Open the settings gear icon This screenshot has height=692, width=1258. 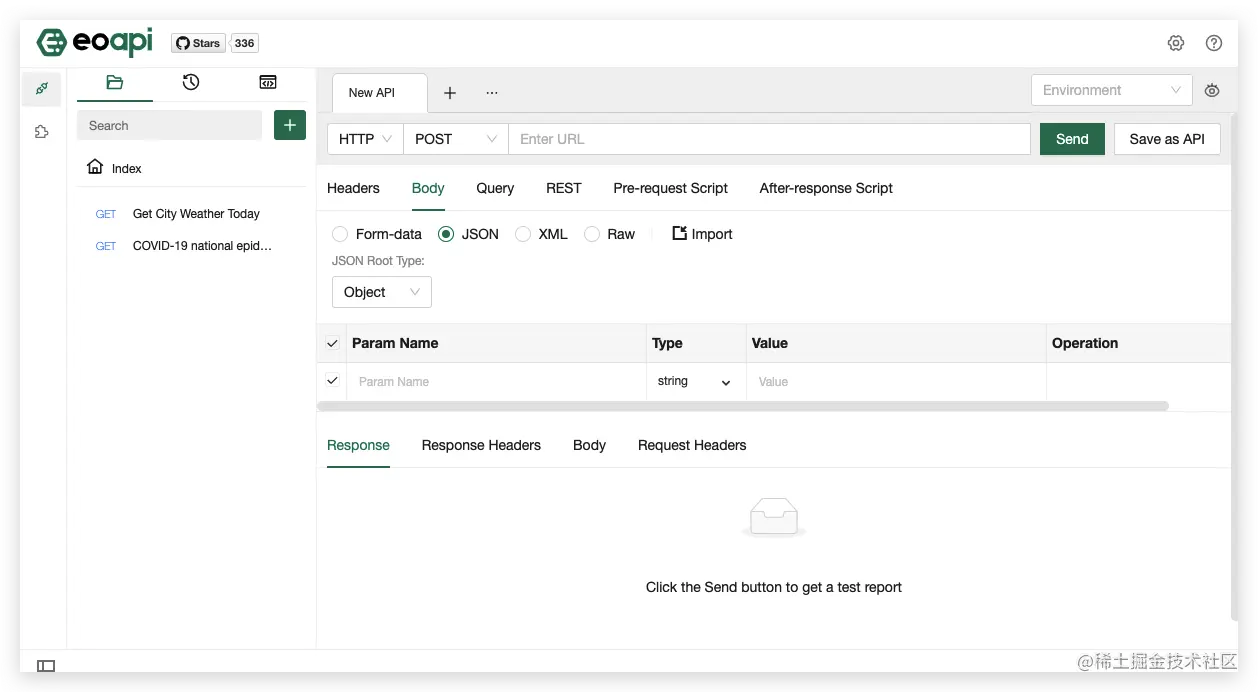pos(1176,43)
